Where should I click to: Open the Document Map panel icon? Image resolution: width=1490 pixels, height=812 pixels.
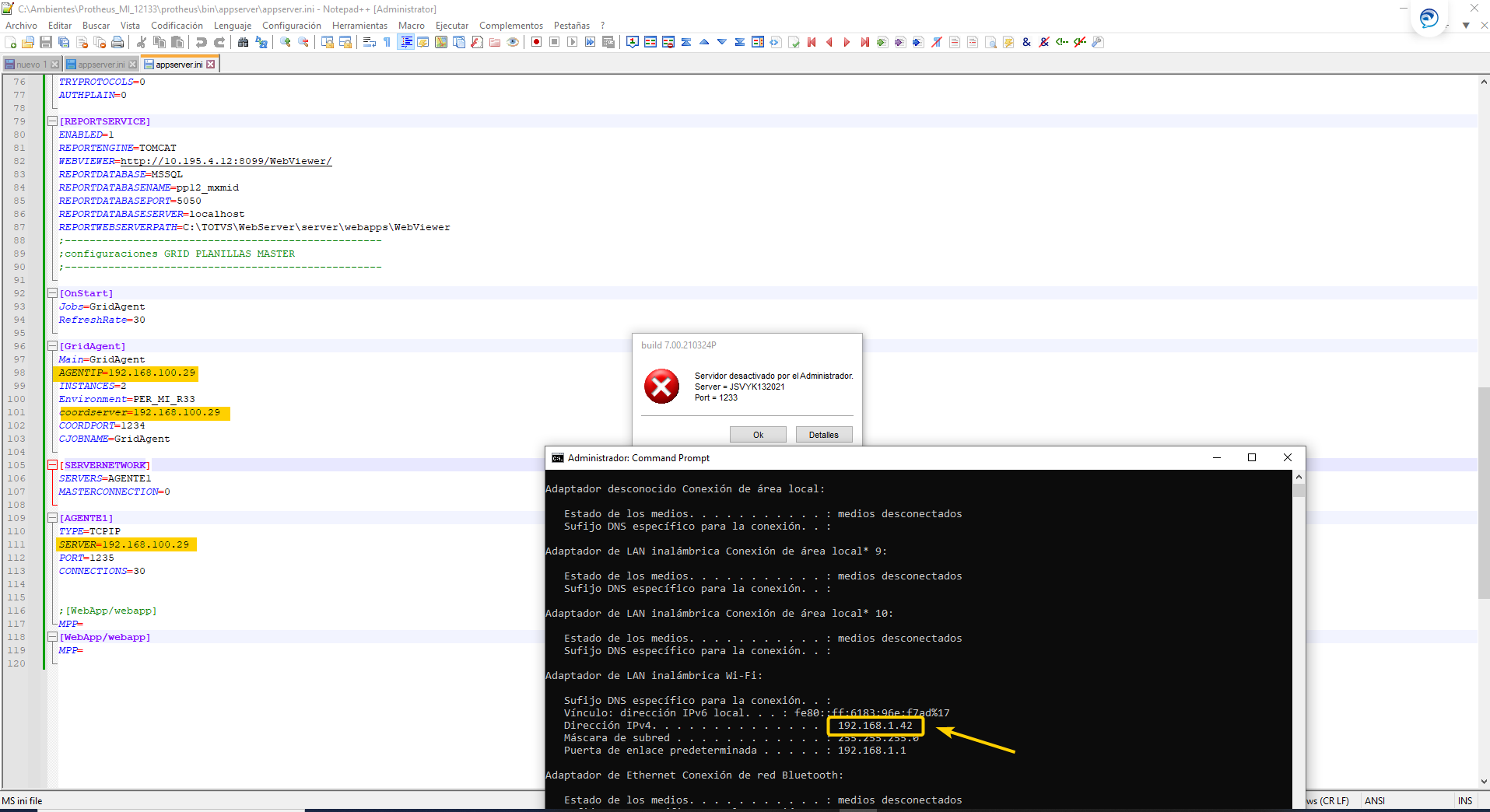click(x=441, y=42)
